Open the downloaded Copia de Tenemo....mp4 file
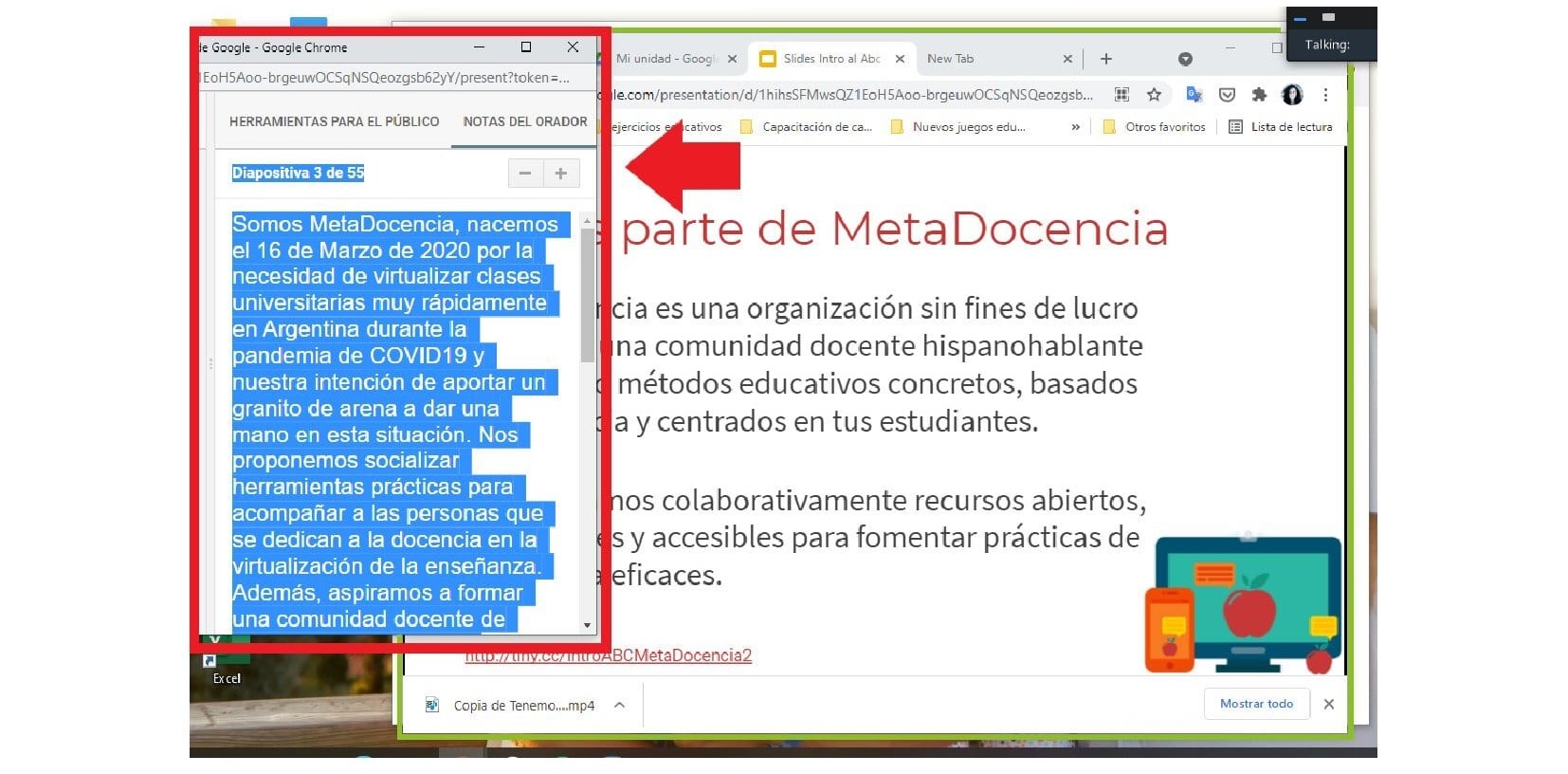Screen dimensions: 1568x774 [512, 706]
